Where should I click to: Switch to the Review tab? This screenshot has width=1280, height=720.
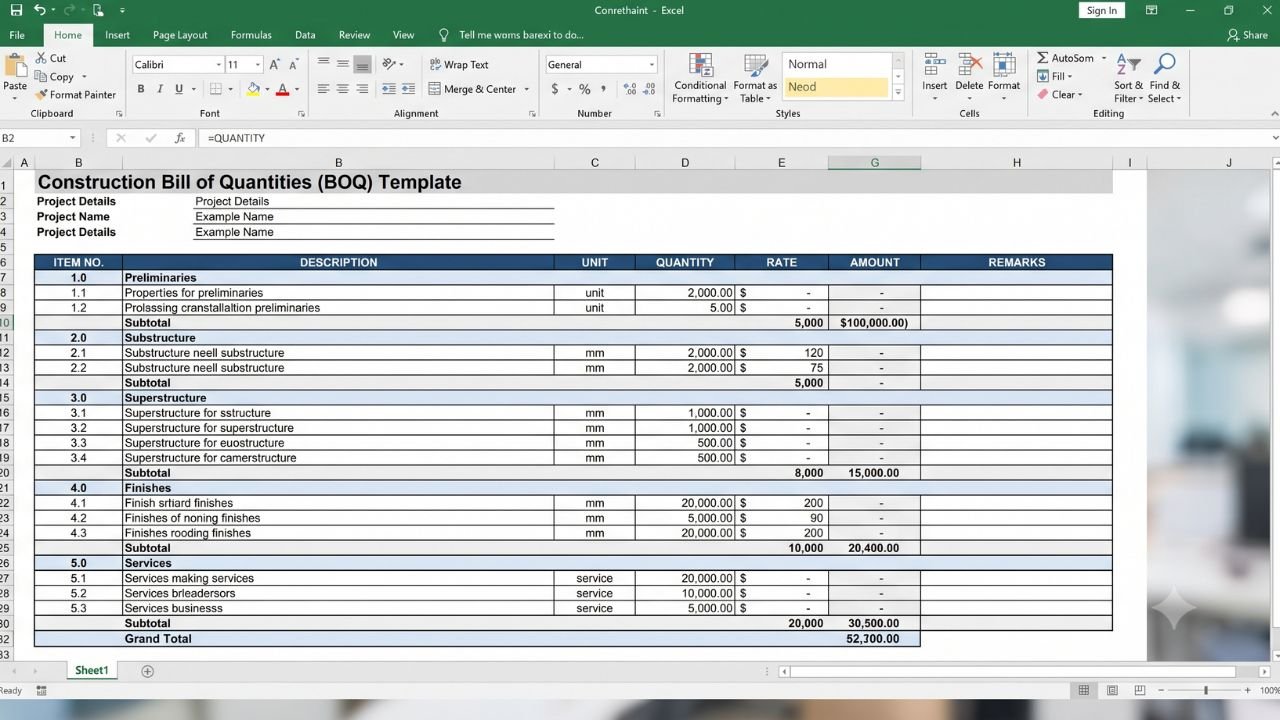point(354,35)
